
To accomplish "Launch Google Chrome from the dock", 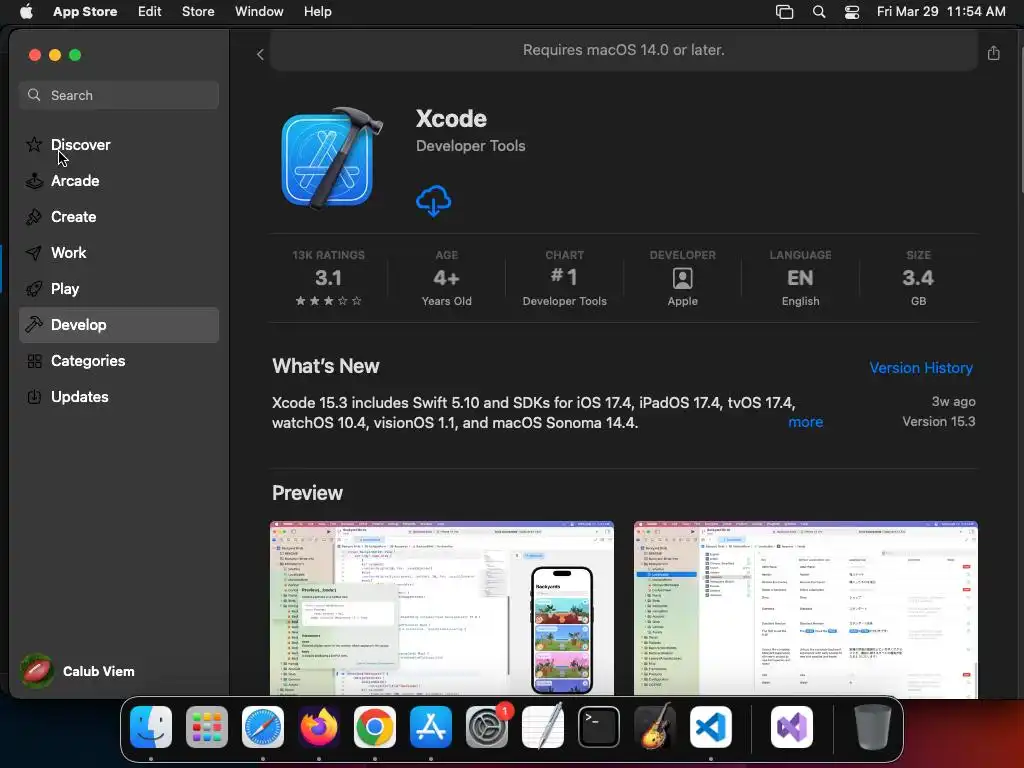I will (x=375, y=727).
